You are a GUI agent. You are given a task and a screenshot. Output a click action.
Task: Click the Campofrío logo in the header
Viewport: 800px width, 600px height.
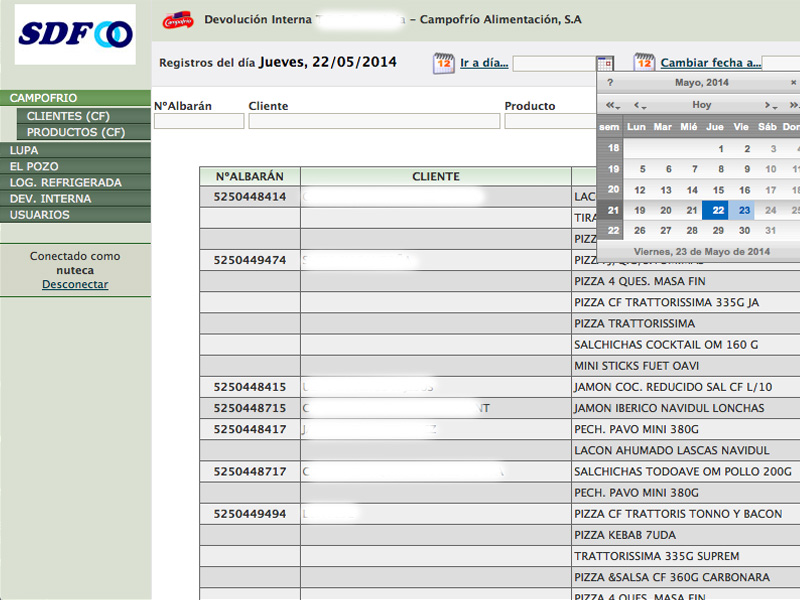point(177,19)
